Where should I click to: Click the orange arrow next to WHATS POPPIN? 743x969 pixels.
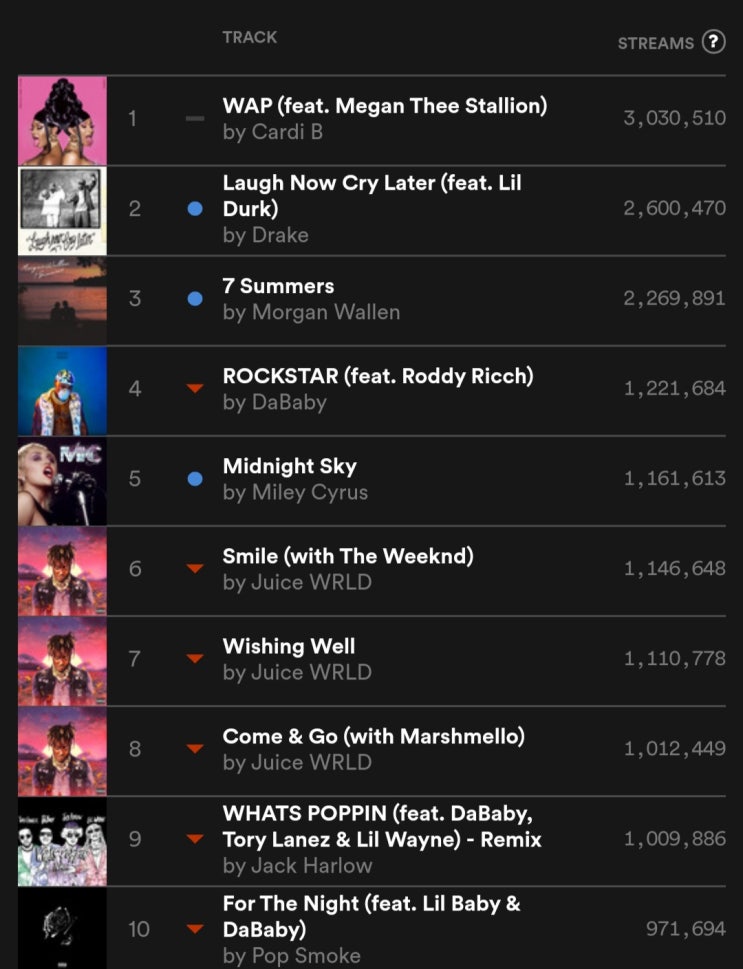[x=195, y=839]
